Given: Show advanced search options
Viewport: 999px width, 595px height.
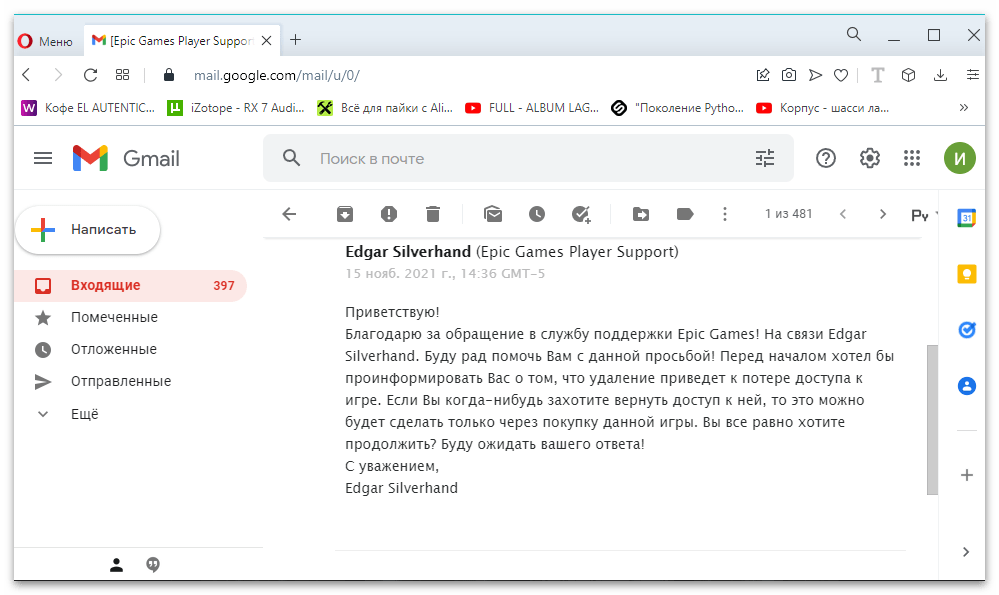Looking at the screenshot, I should pyautogui.click(x=765, y=158).
